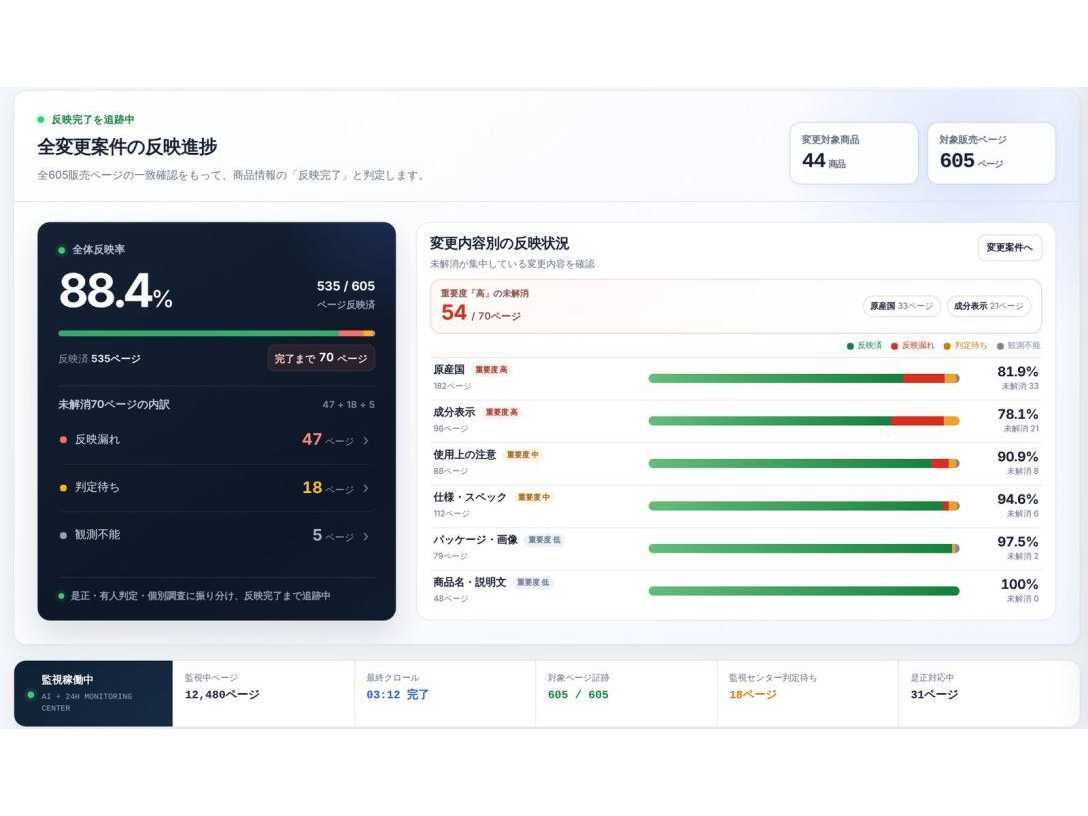Expand the 観測不能 row chevron
The height and width of the screenshot is (816, 1088).
click(366, 536)
